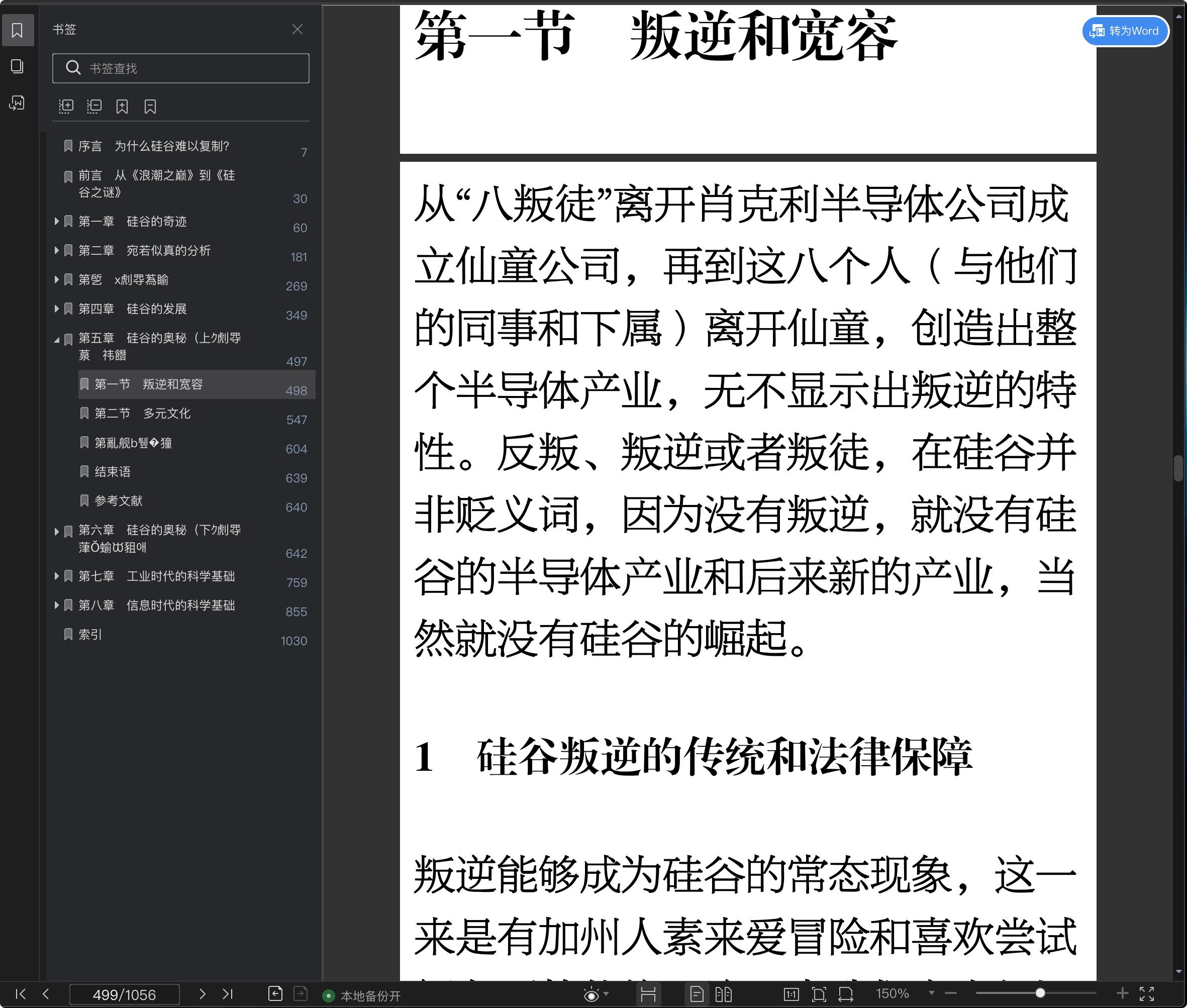1187x1008 pixels.
Task: Switch to two-page view
Action: [724, 995]
